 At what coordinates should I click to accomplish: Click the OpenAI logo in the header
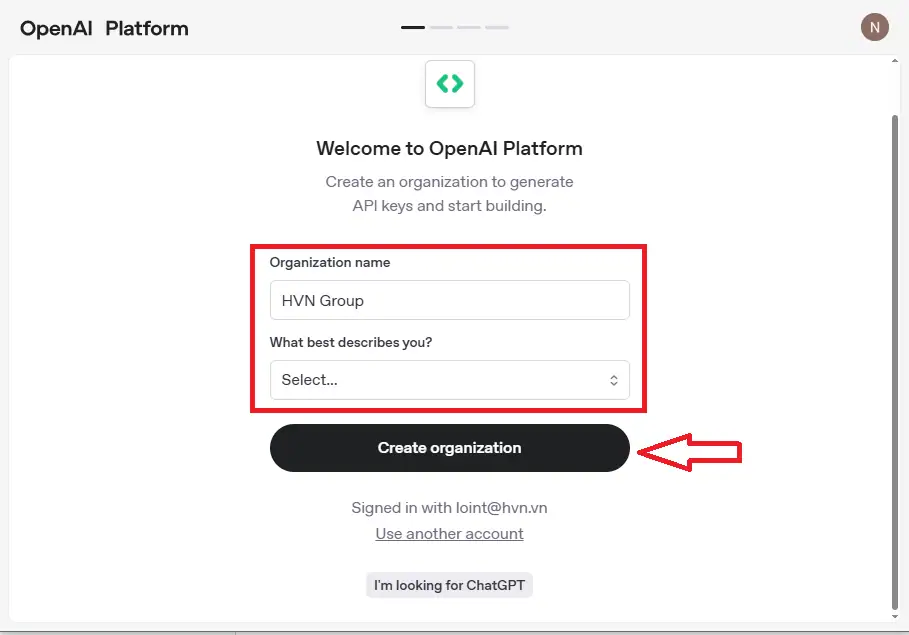pos(56,29)
